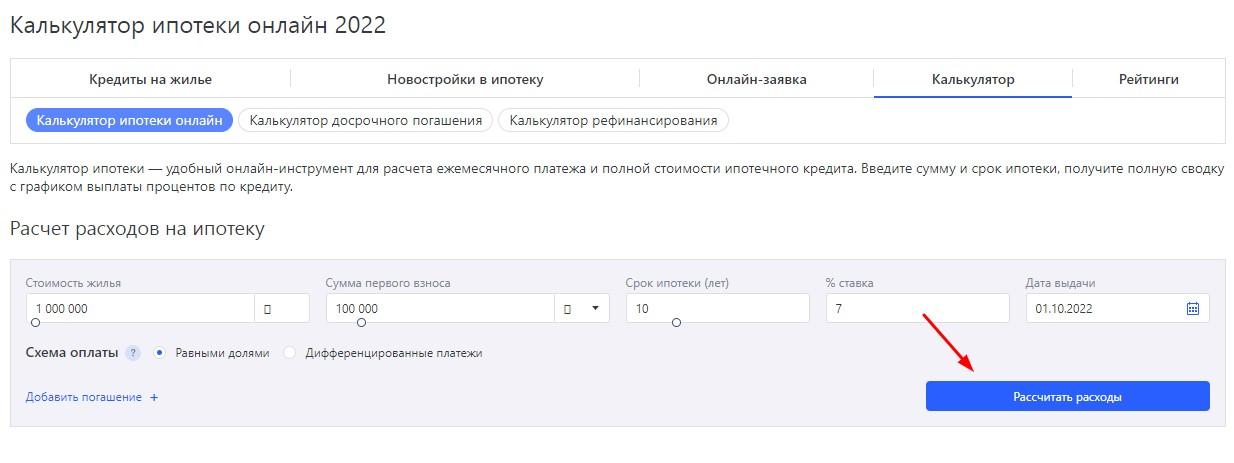
Task: Click the plus icon next to Добавить погашение
Action: pyautogui.click(x=154, y=398)
